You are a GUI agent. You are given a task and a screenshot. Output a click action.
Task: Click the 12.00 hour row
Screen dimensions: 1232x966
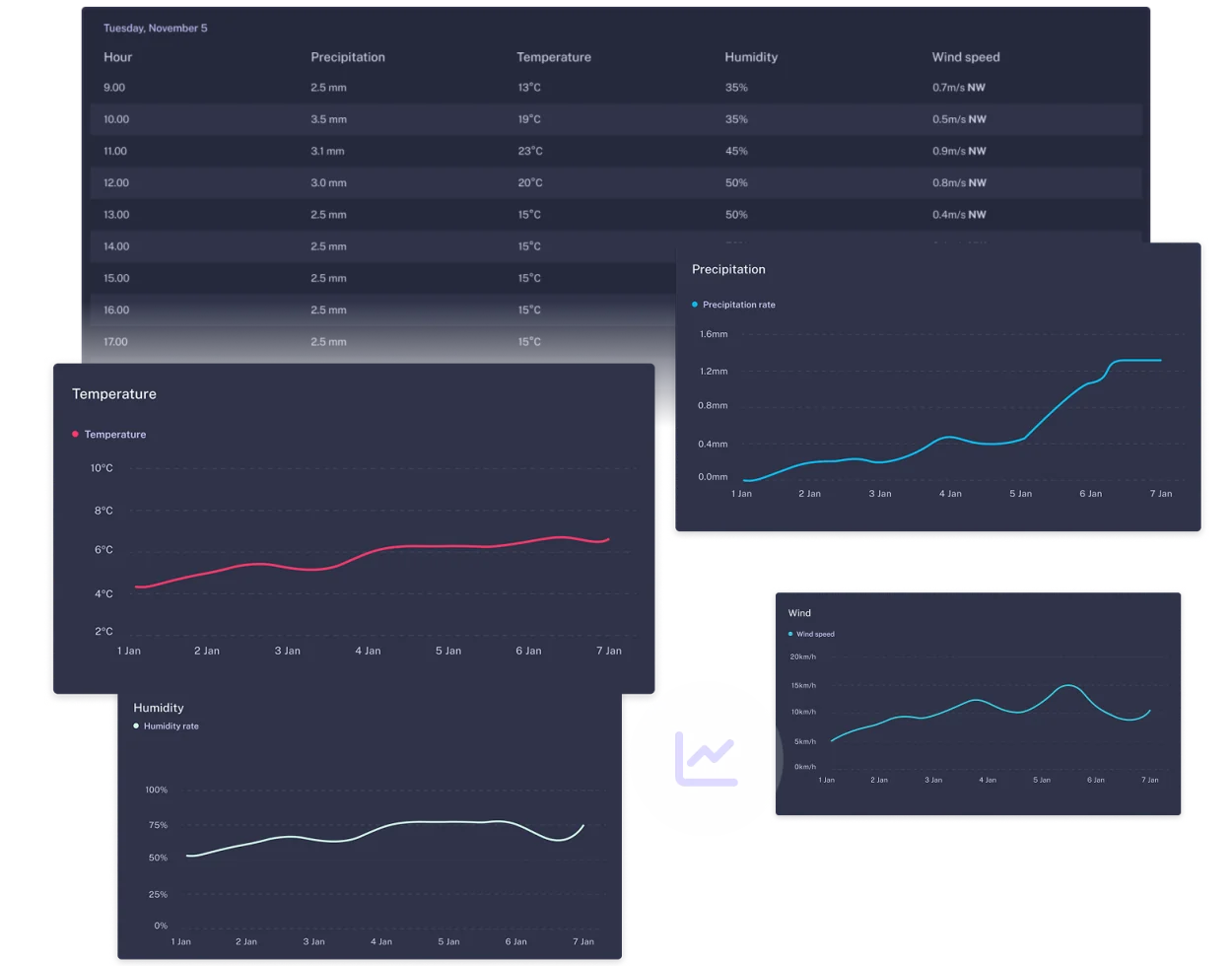(616, 182)
